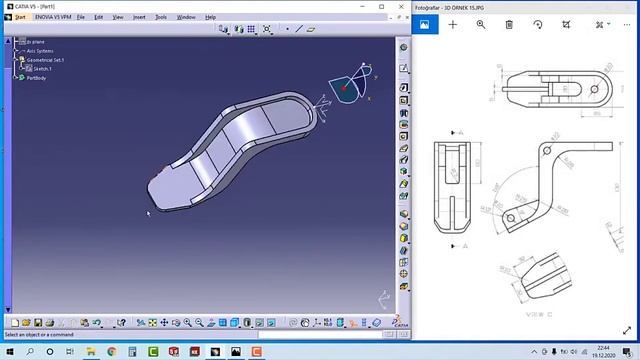640x360 pixels.
Task: Click the tree scroll up arrow
Action: (x=8, y=41)
